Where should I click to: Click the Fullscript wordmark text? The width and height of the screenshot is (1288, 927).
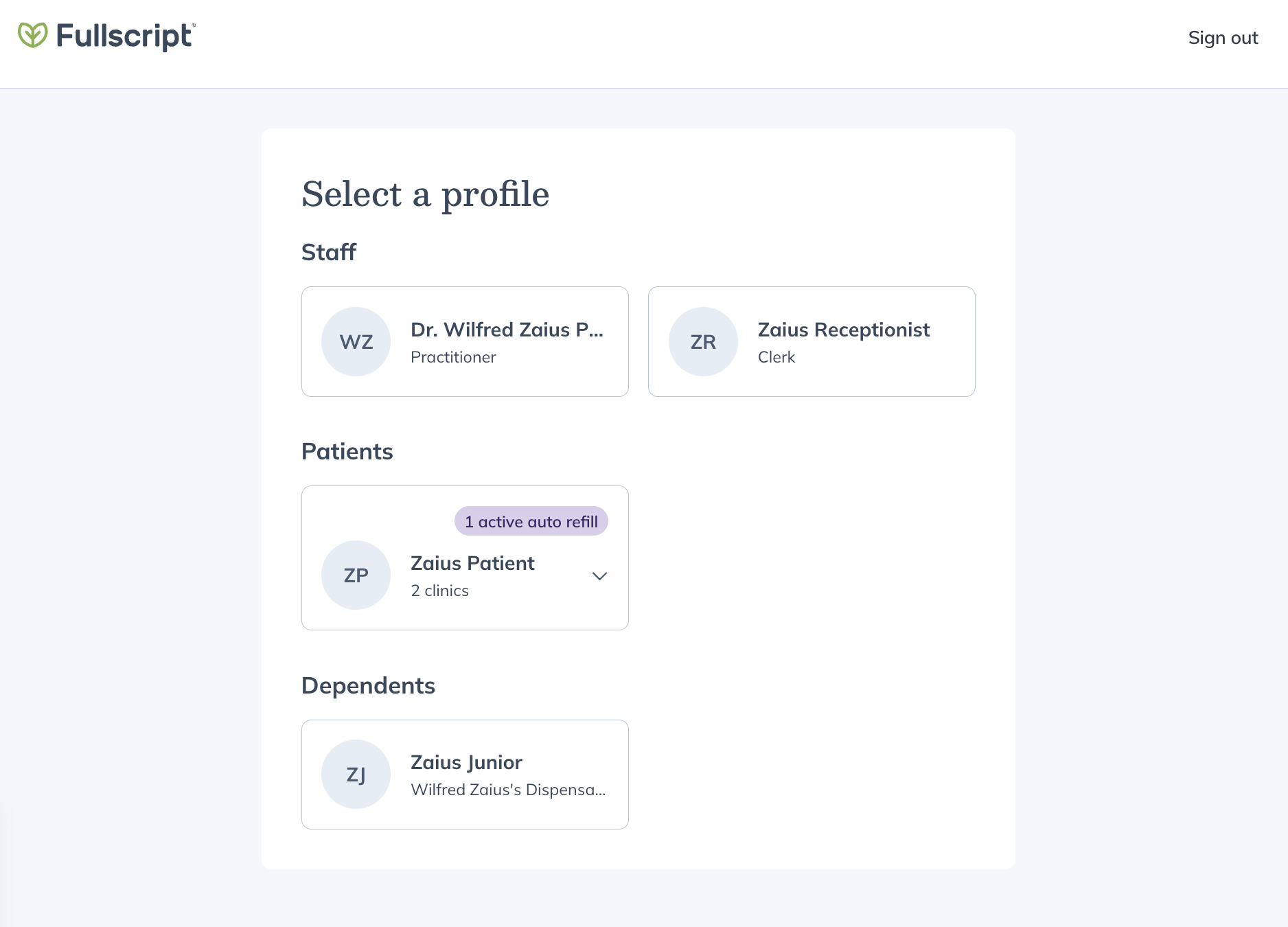(125, 36)
